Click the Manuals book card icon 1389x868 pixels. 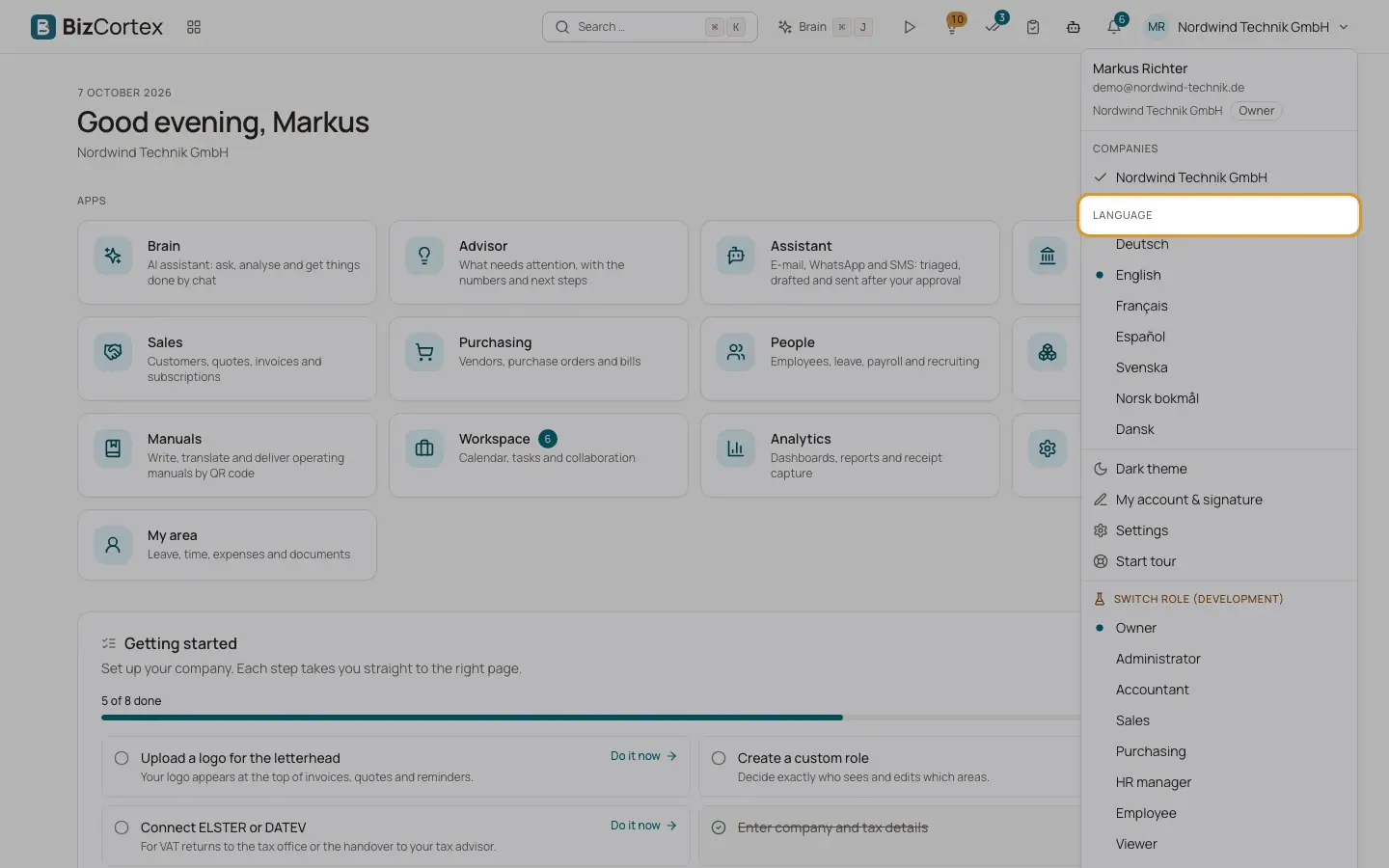113,448
